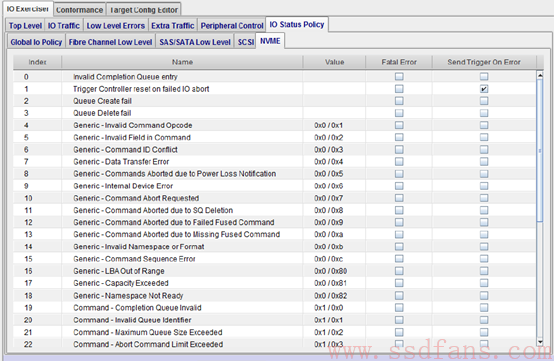Check Fatal Error for Internal Device Error
554x361 pixels.
tap(399, 186)
